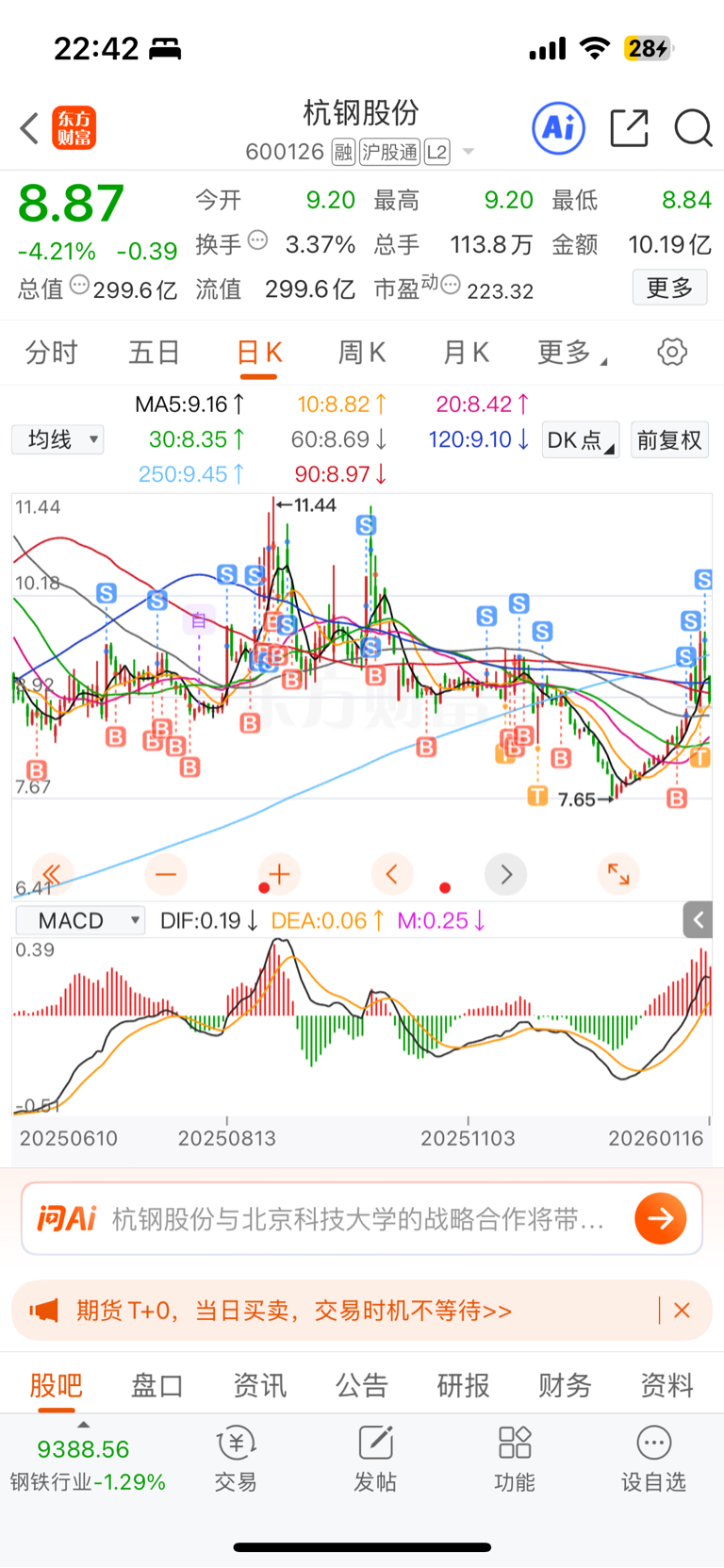The width and height of the screenshot is (724, 1568).
Task: Open the 发帖 post icon
Action: (375, 1459)
